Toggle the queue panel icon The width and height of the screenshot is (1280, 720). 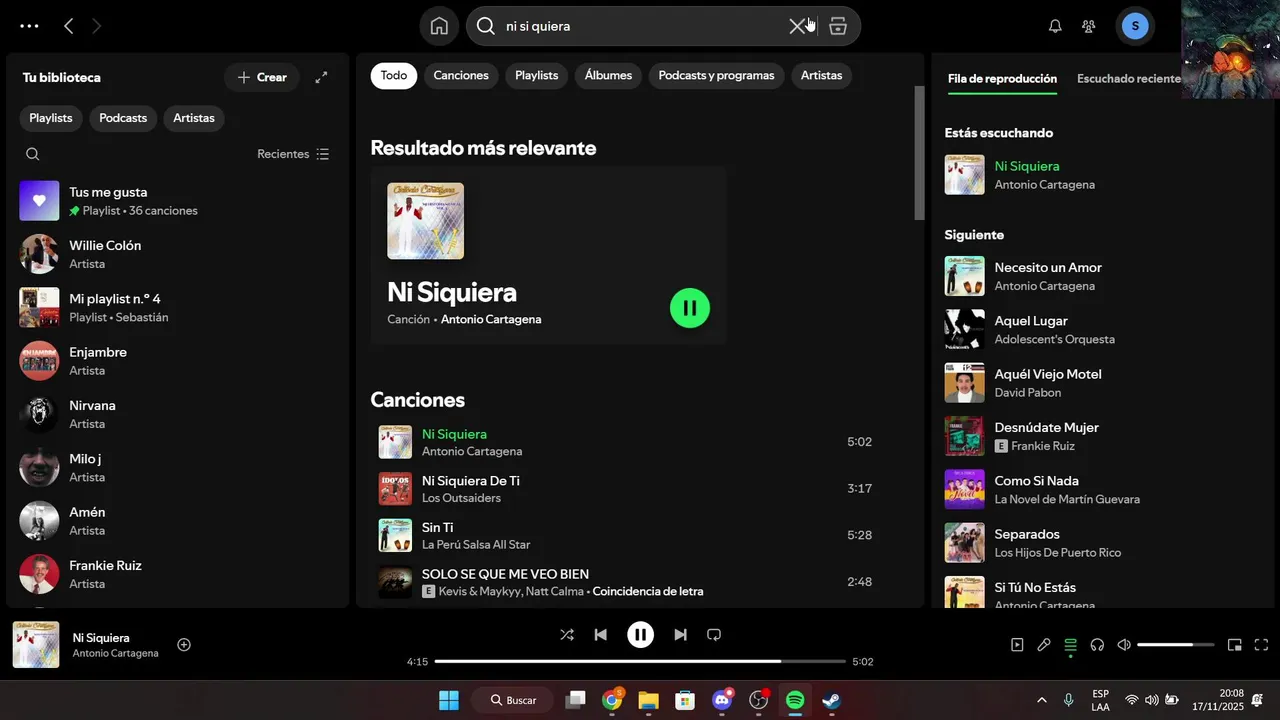pyautogui.click(x=1070, y=645)
